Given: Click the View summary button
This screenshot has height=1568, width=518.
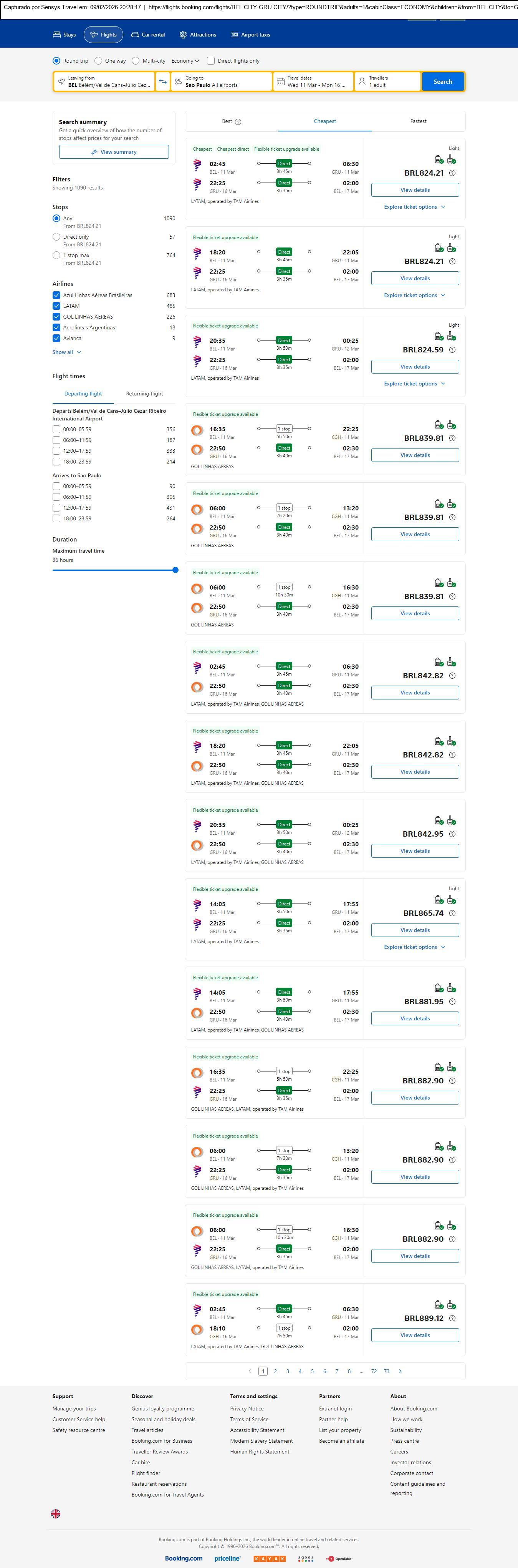Looking at the screenshot, I should point(114,152).
